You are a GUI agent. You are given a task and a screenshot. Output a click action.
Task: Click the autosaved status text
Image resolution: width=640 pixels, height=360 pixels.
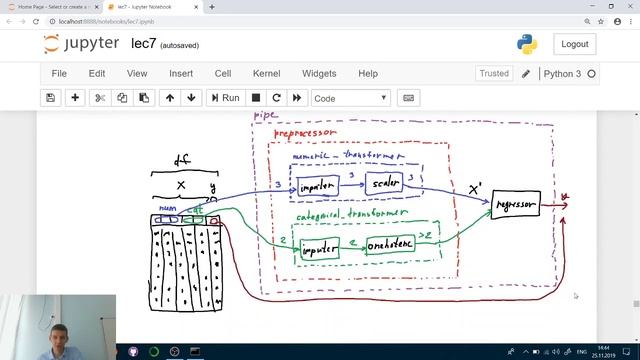coord(180,45)
